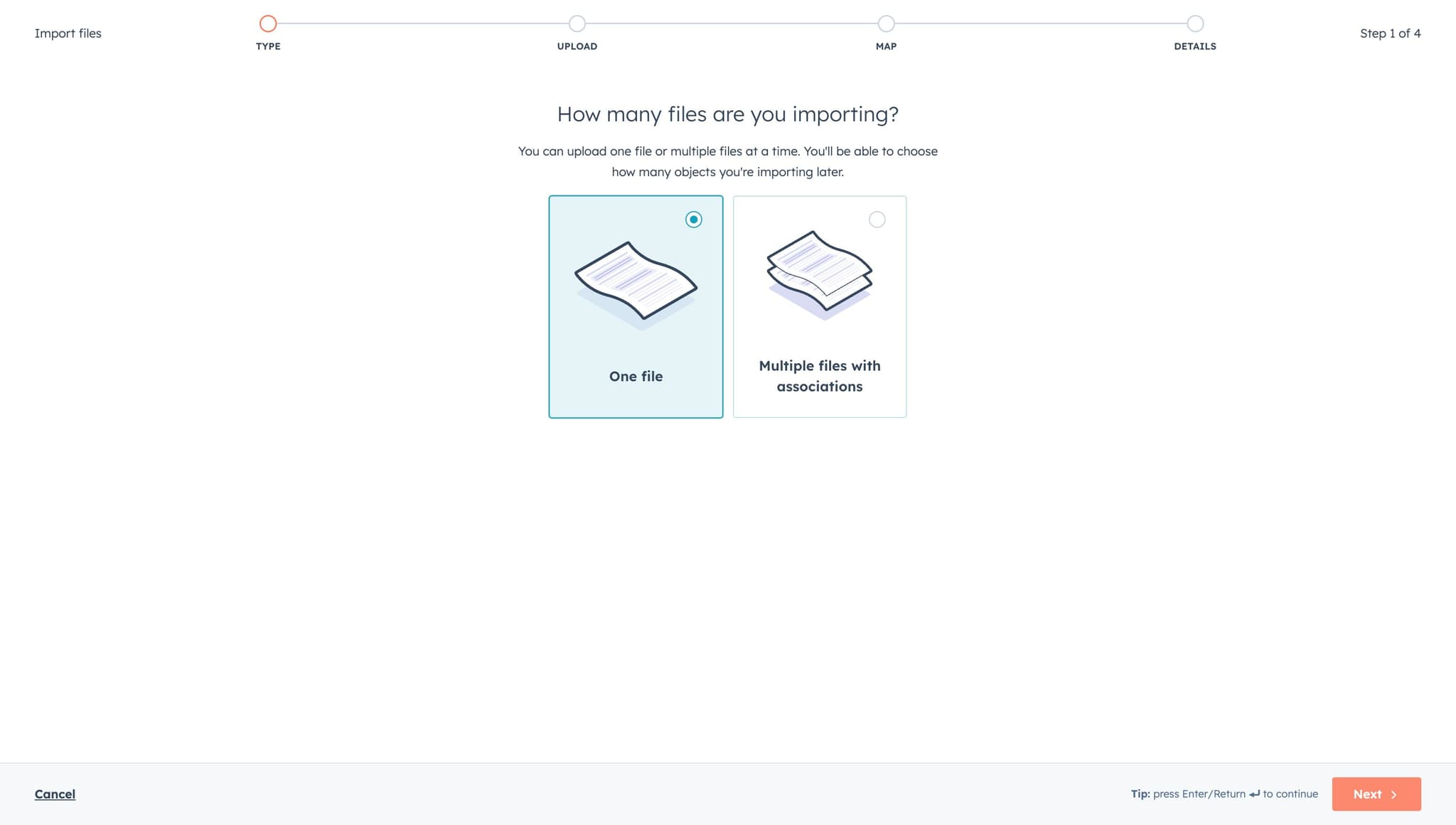Click the MAP step progress circle
Screen dimensions: 1456x825
tap(885, 23)
